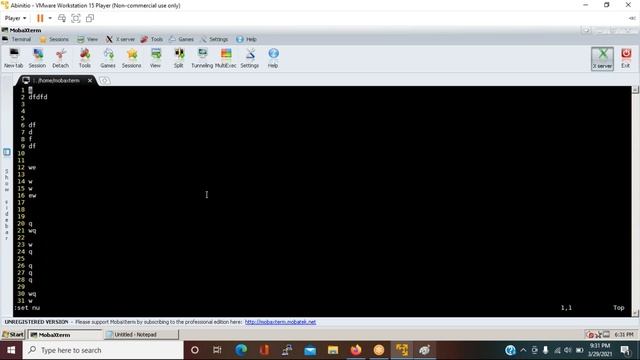Open the Tunneling toolbar icon

tap(202, 58)
